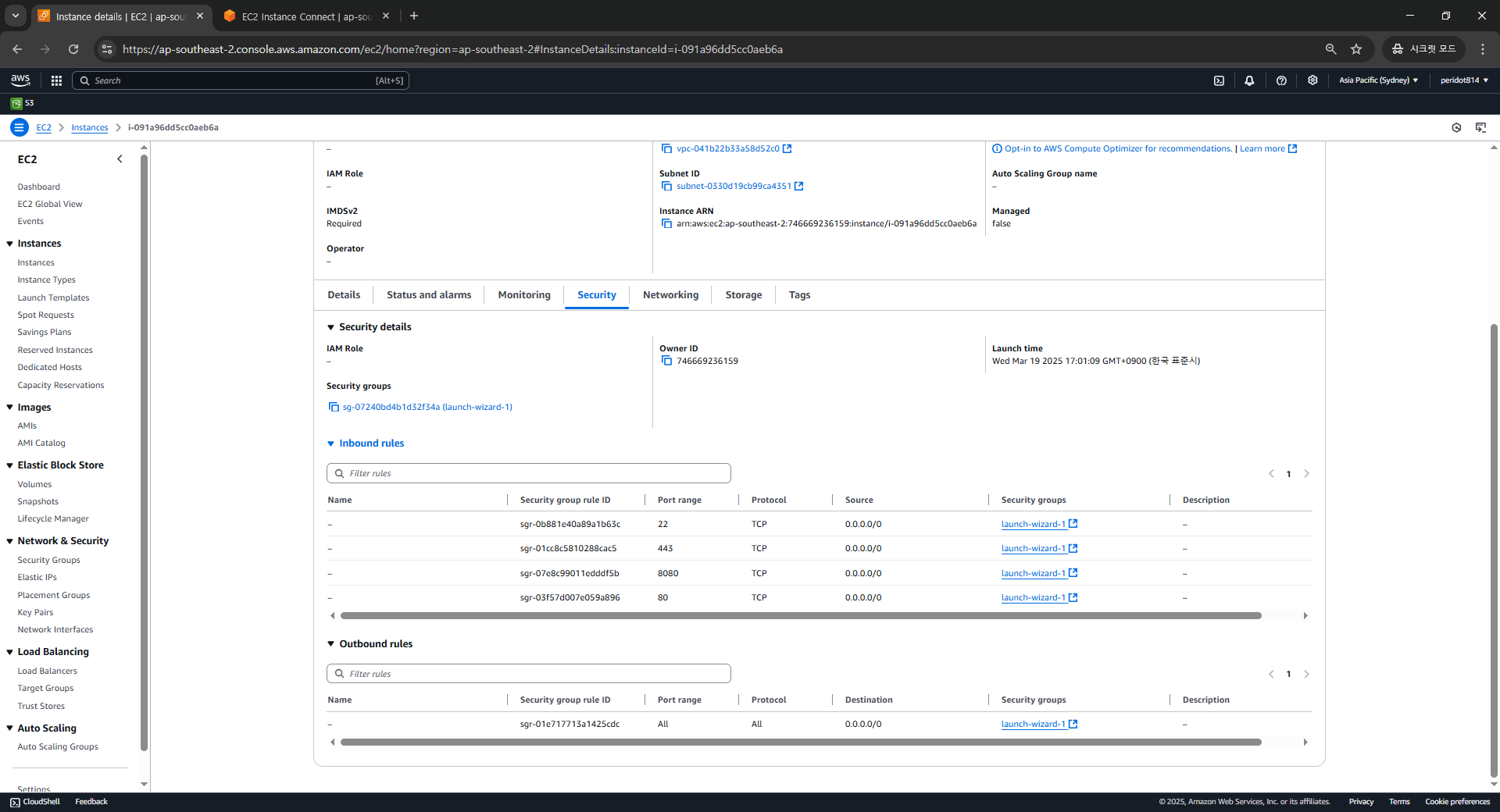Go to Instances breadcrumb link

pyautogui.click(x=90, y=127)
